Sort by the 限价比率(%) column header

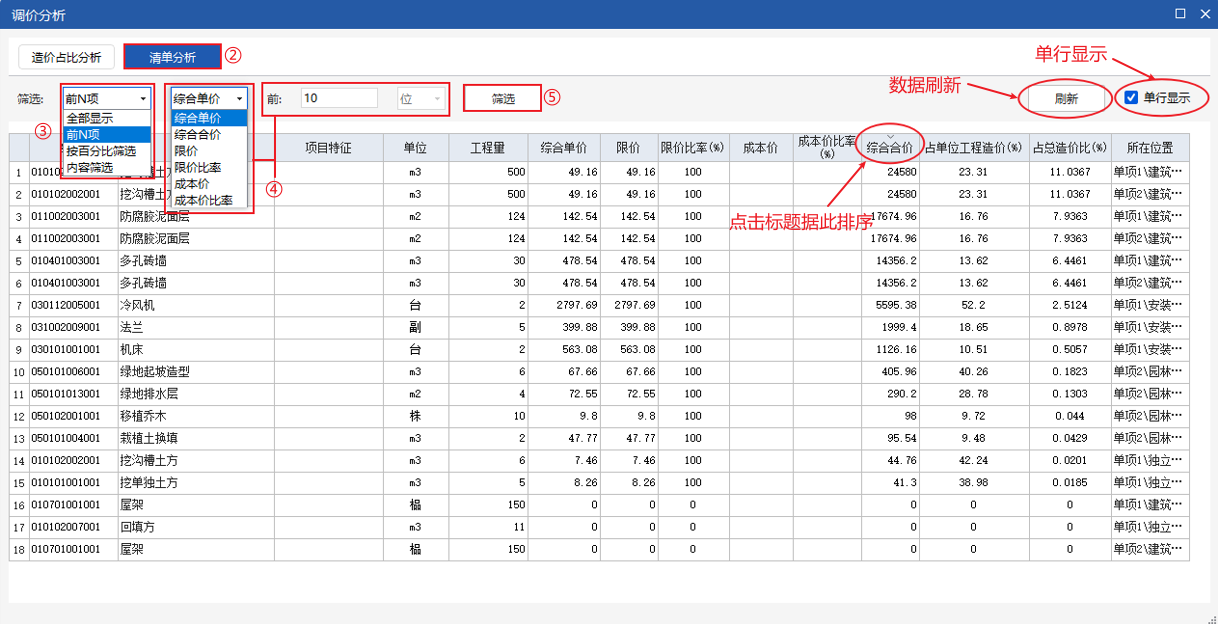pyautogui.click(x=693, y=148)
